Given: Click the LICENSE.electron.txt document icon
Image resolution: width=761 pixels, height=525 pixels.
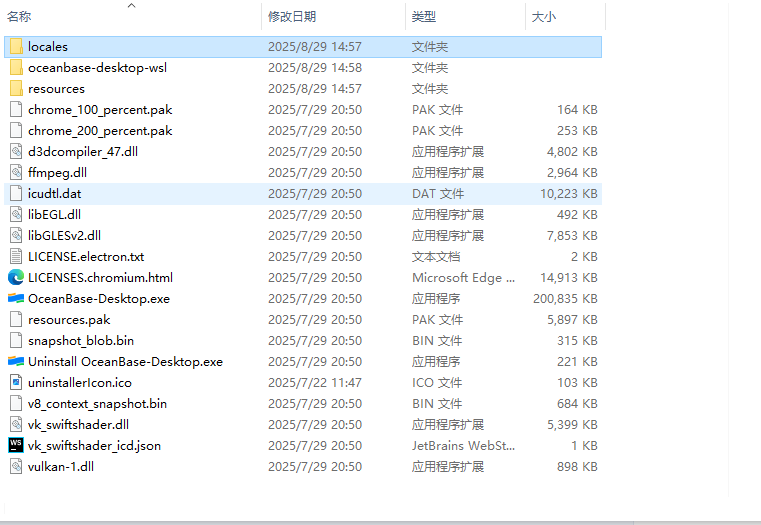Looking at the screenshot, I should click(x=16, y=256).
